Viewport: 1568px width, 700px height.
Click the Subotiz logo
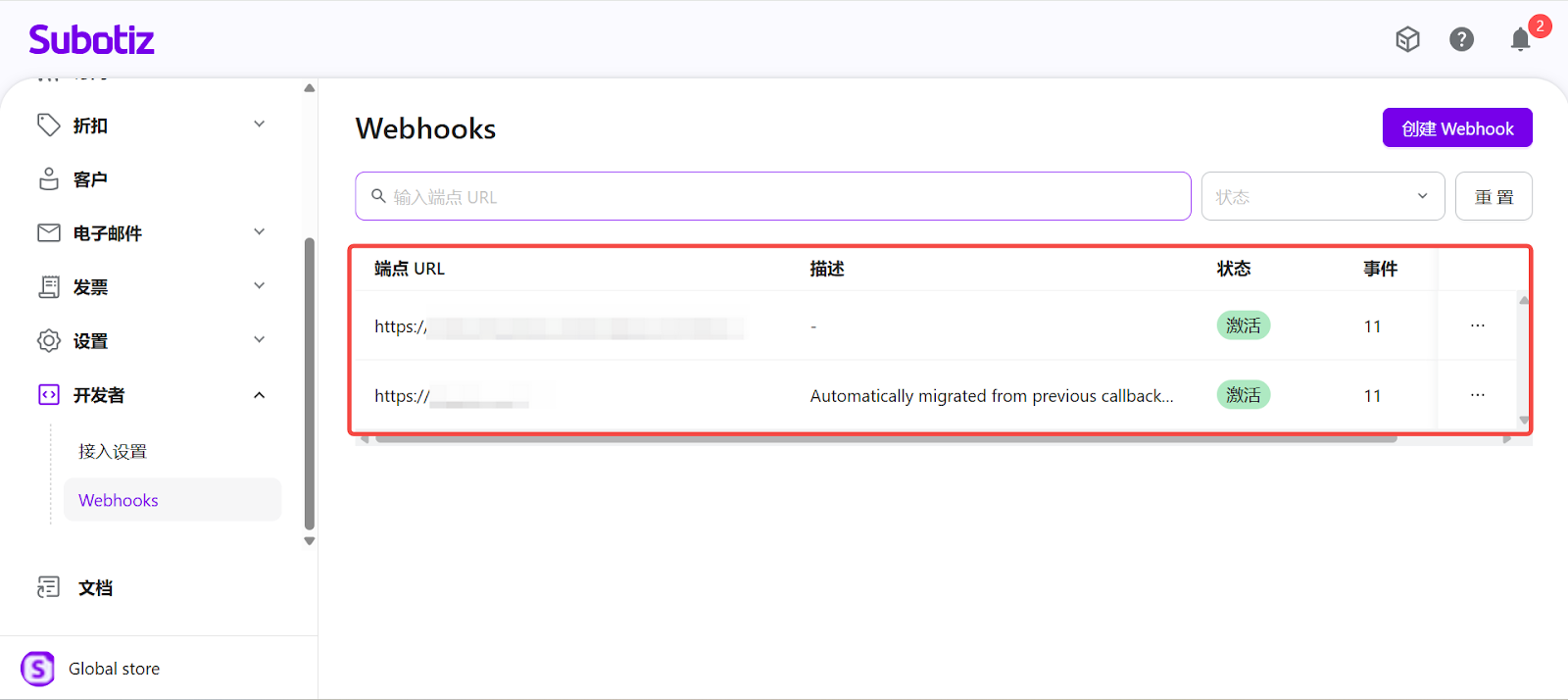[x=91, y=39]
